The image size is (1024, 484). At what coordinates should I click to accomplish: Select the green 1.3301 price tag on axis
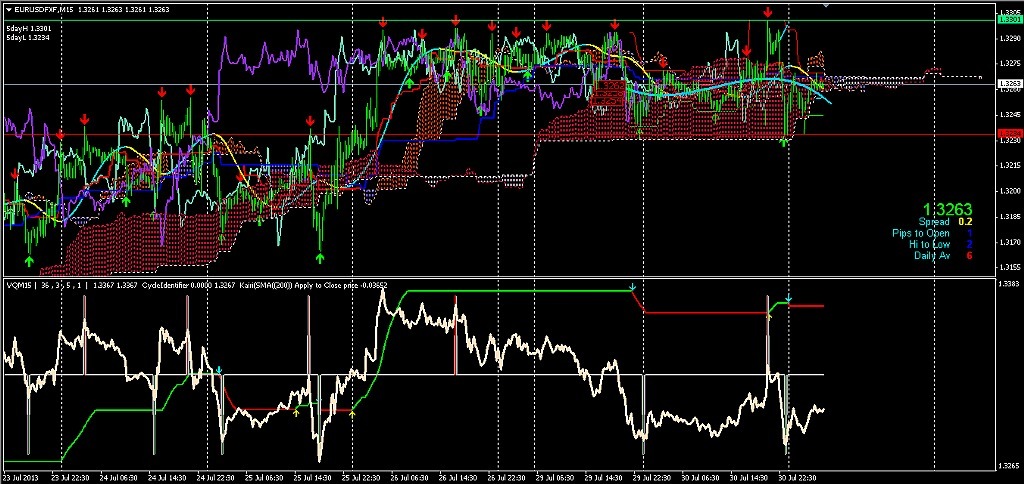point(1009,20)
